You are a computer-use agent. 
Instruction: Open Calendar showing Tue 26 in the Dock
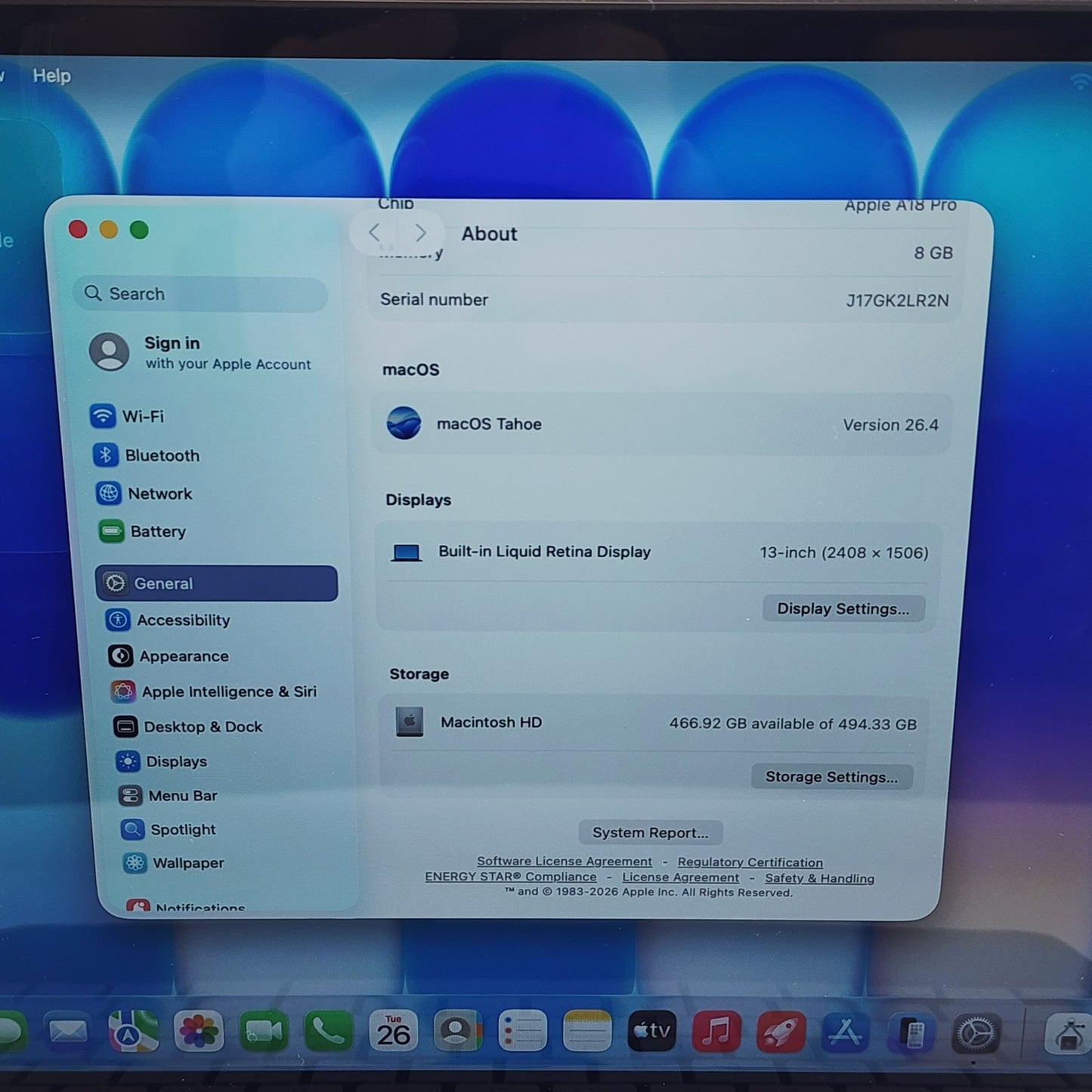394,1032
